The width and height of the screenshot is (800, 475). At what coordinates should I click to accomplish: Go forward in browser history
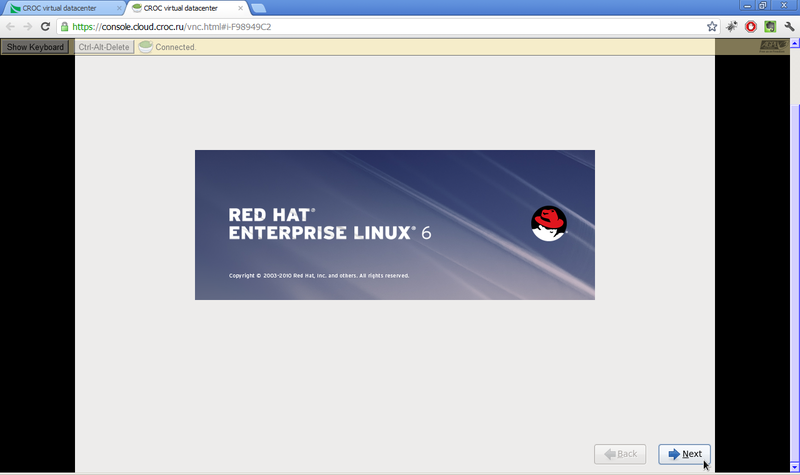coord(28,27)
